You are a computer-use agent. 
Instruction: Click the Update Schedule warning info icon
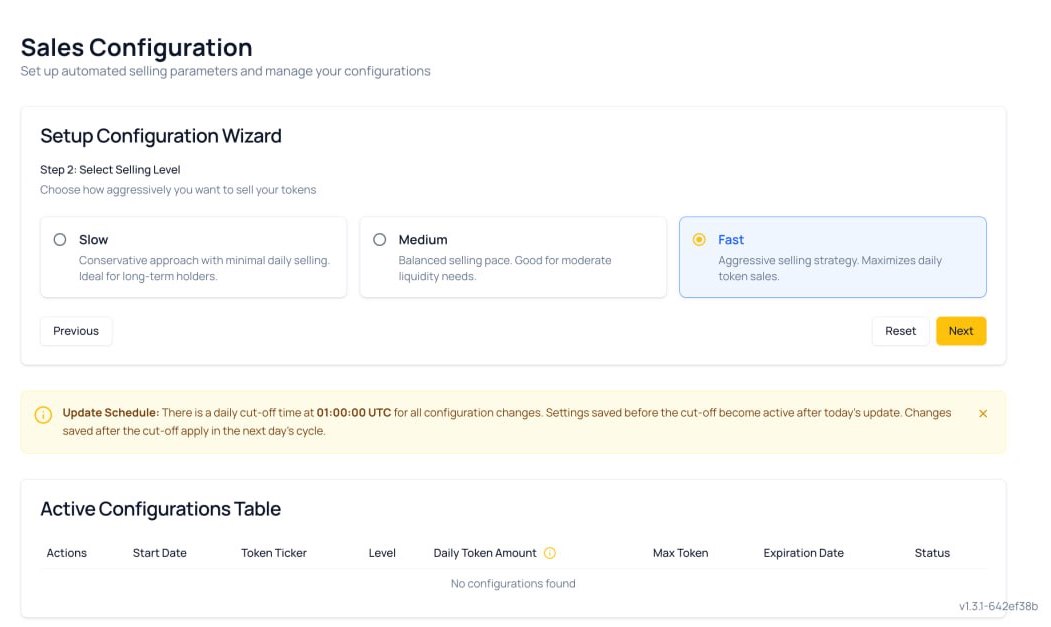pyautogui.click(x=43, y=415)
